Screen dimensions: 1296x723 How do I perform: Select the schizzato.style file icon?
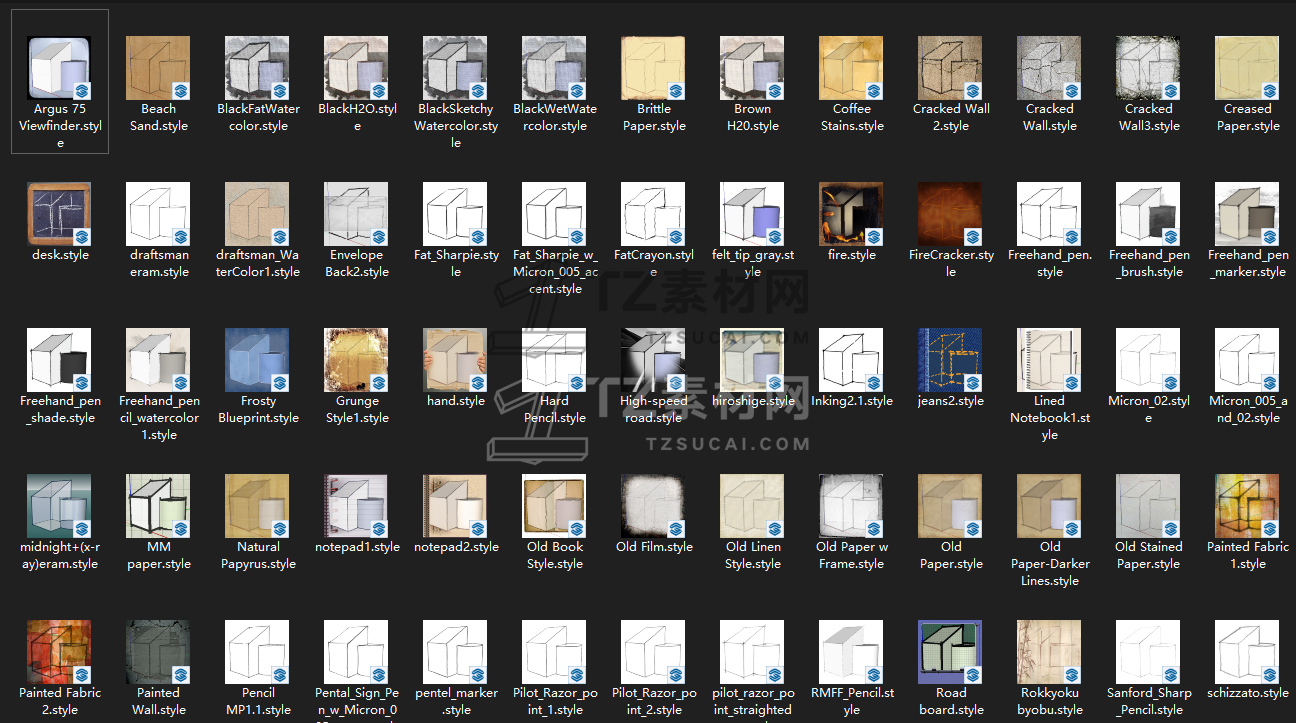[1248, 652]
